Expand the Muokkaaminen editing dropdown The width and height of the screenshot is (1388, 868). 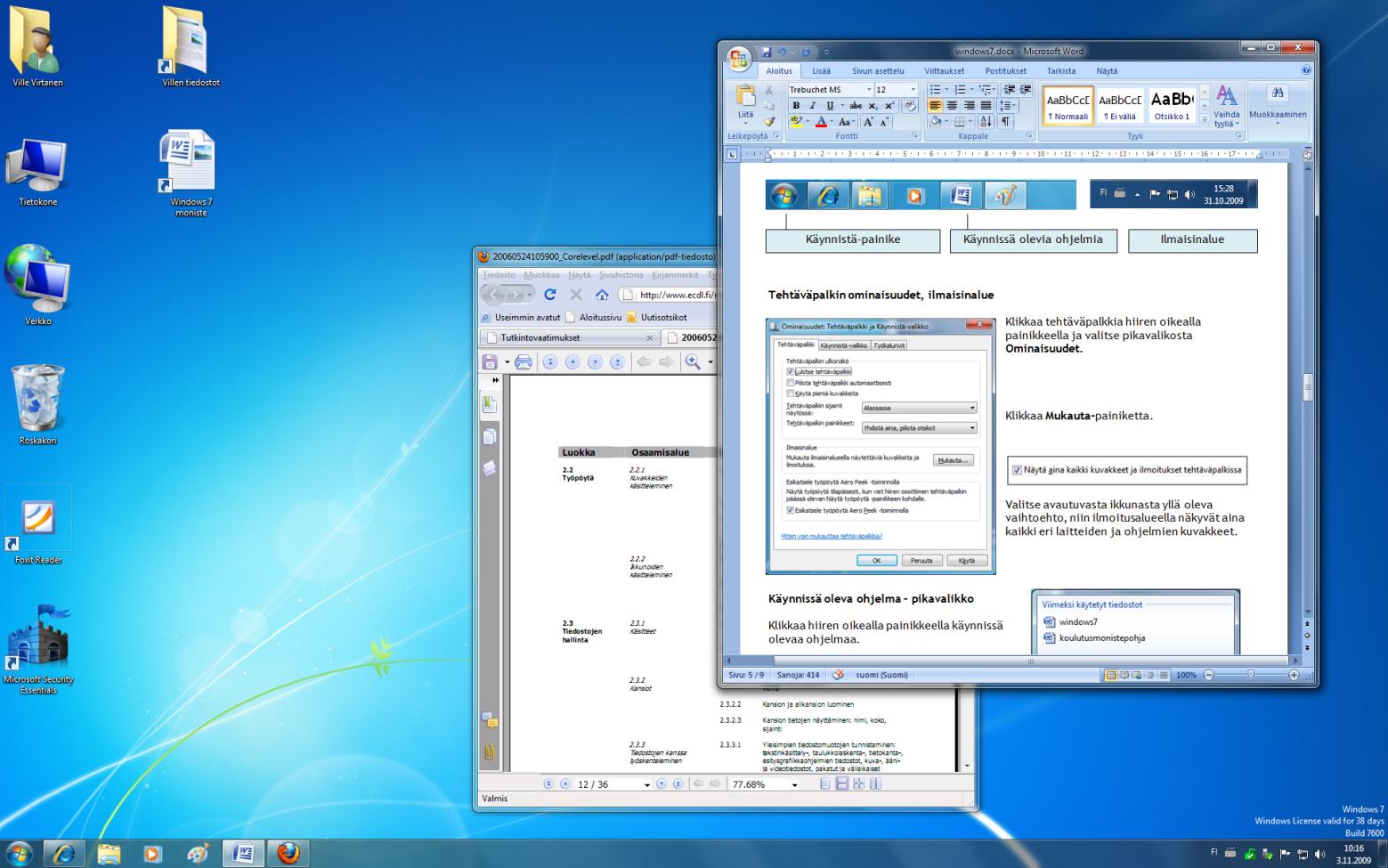1278,105
